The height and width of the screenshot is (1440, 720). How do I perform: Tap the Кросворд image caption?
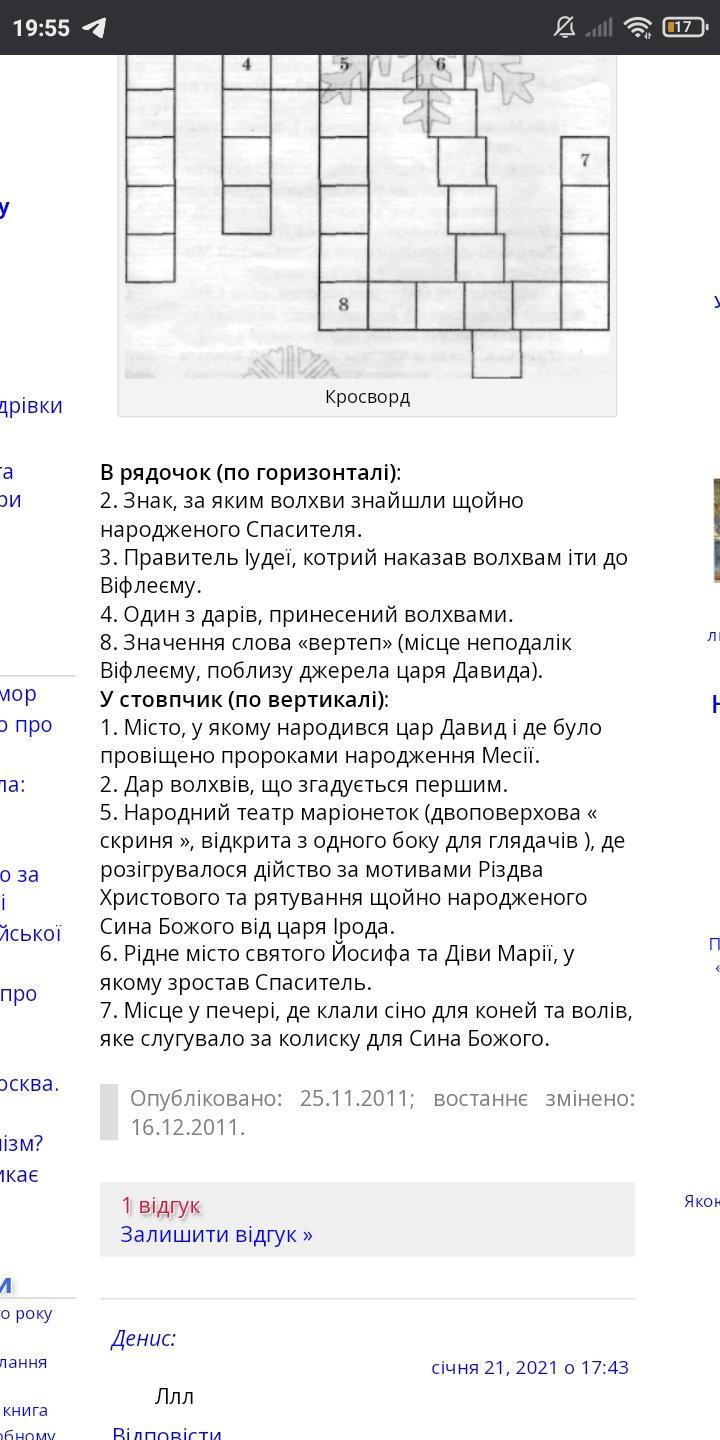point(367,397)
